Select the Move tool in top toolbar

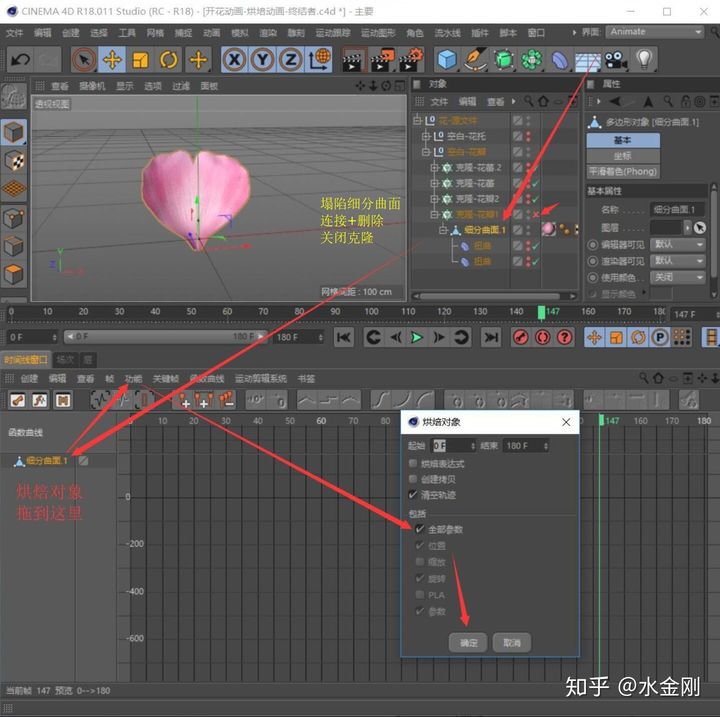[x=112, y=59]
